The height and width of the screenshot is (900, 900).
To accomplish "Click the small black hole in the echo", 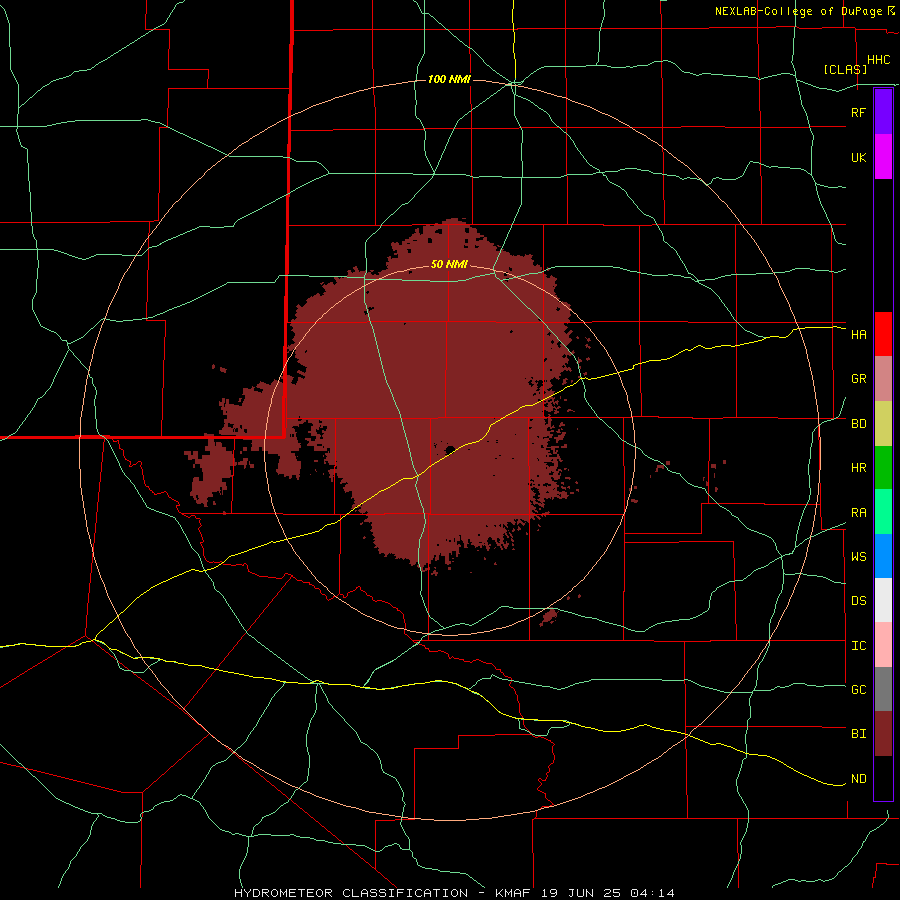I will (x=450, y=449).
